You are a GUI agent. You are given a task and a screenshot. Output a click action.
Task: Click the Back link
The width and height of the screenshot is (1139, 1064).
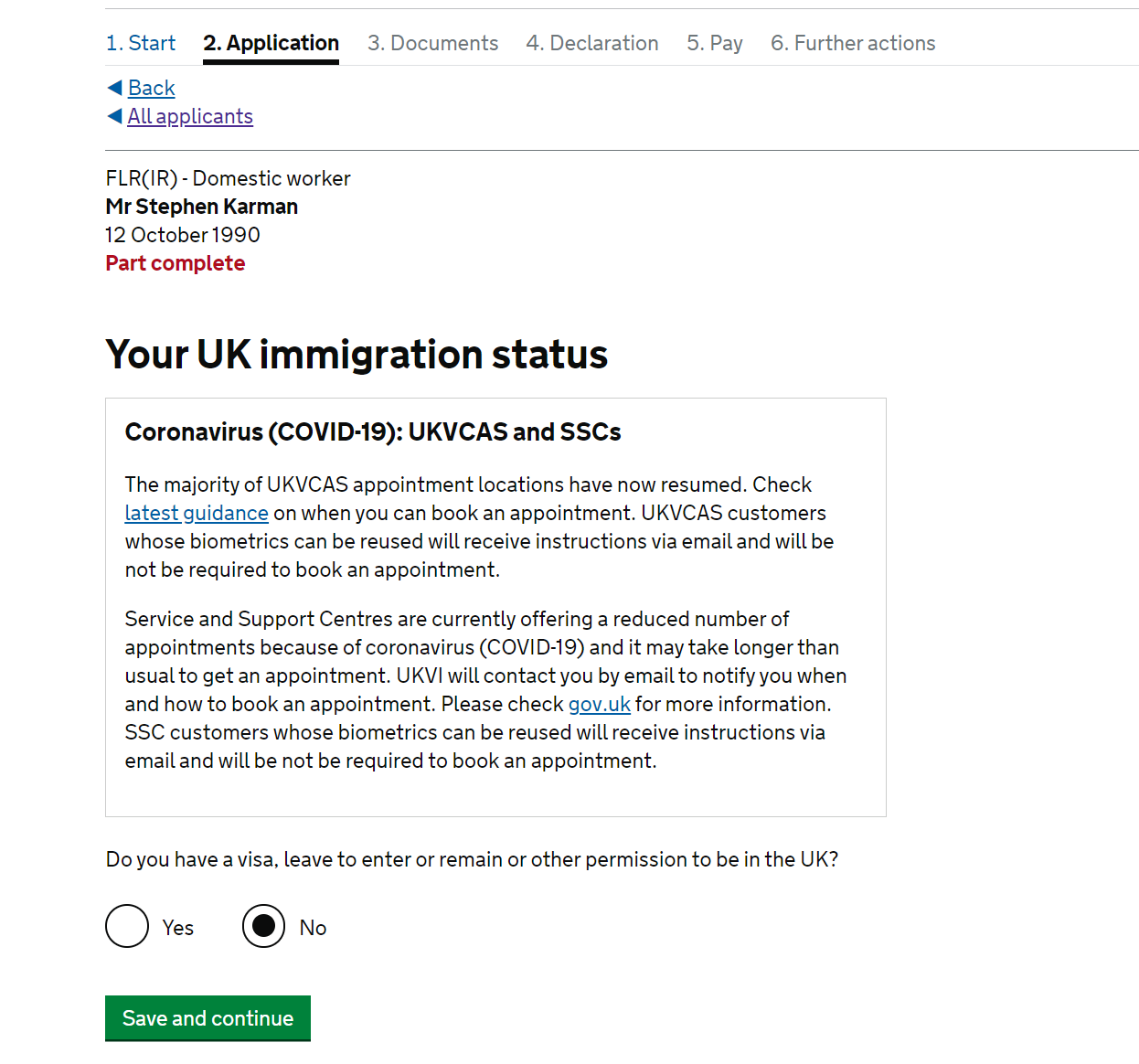pos(151,88)
